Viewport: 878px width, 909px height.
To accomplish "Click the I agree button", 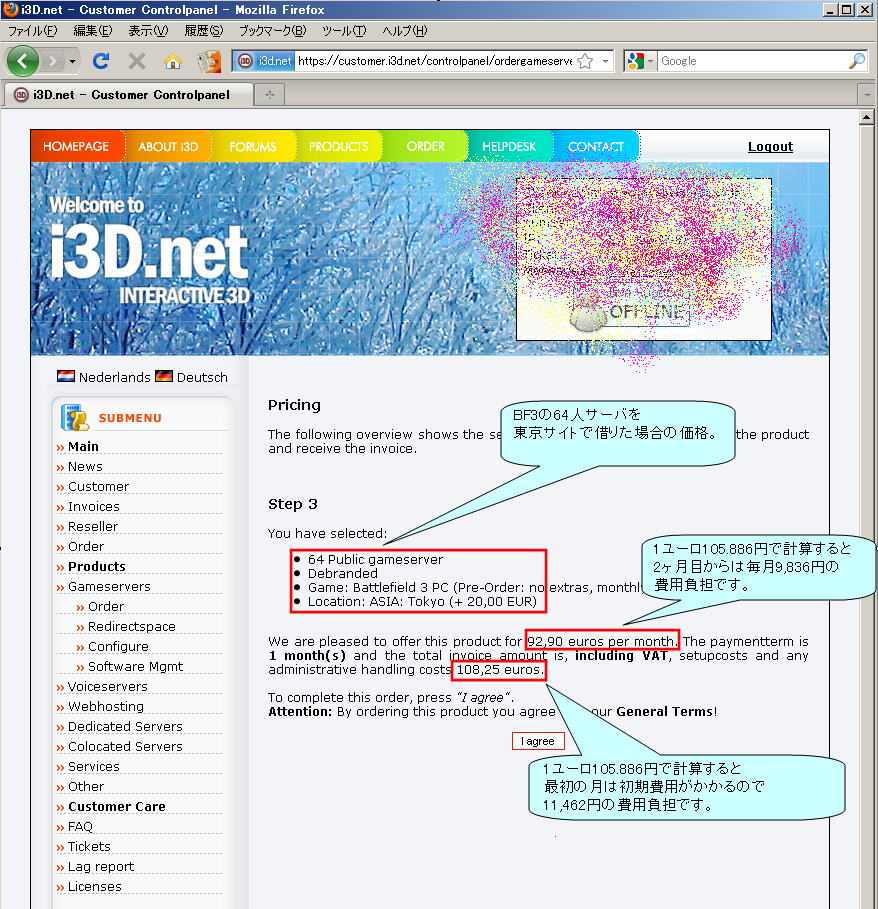I will pos(538,741).
